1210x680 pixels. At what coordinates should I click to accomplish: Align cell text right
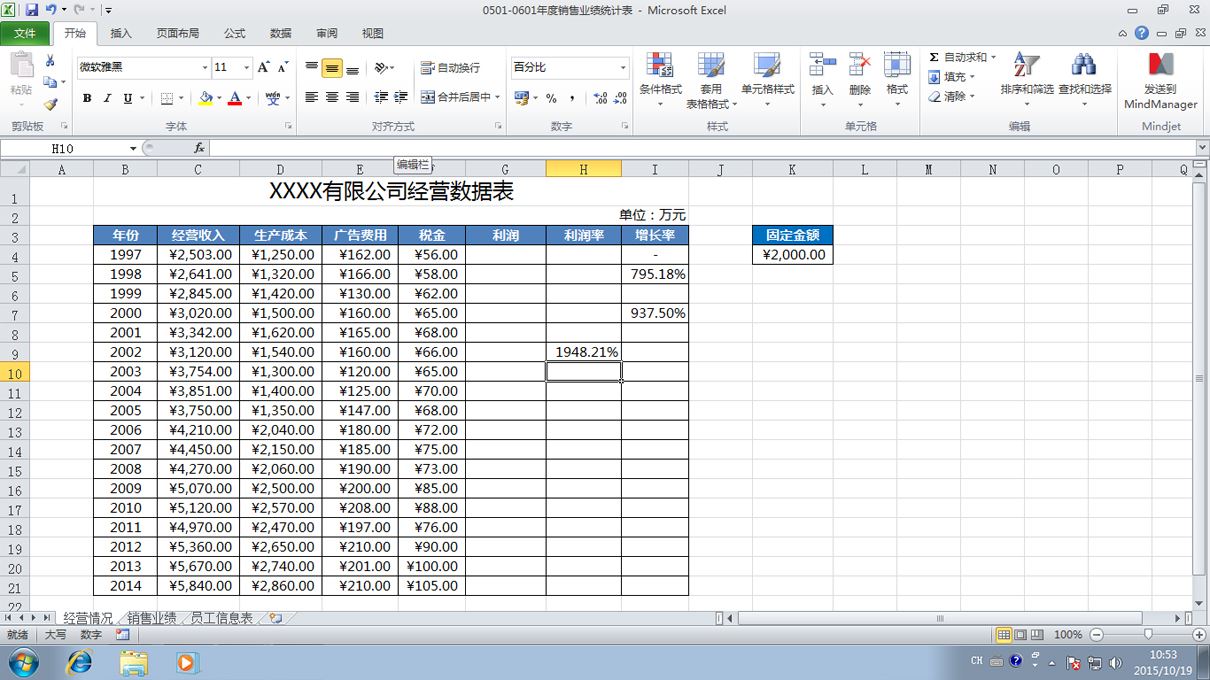pos(352,98)
